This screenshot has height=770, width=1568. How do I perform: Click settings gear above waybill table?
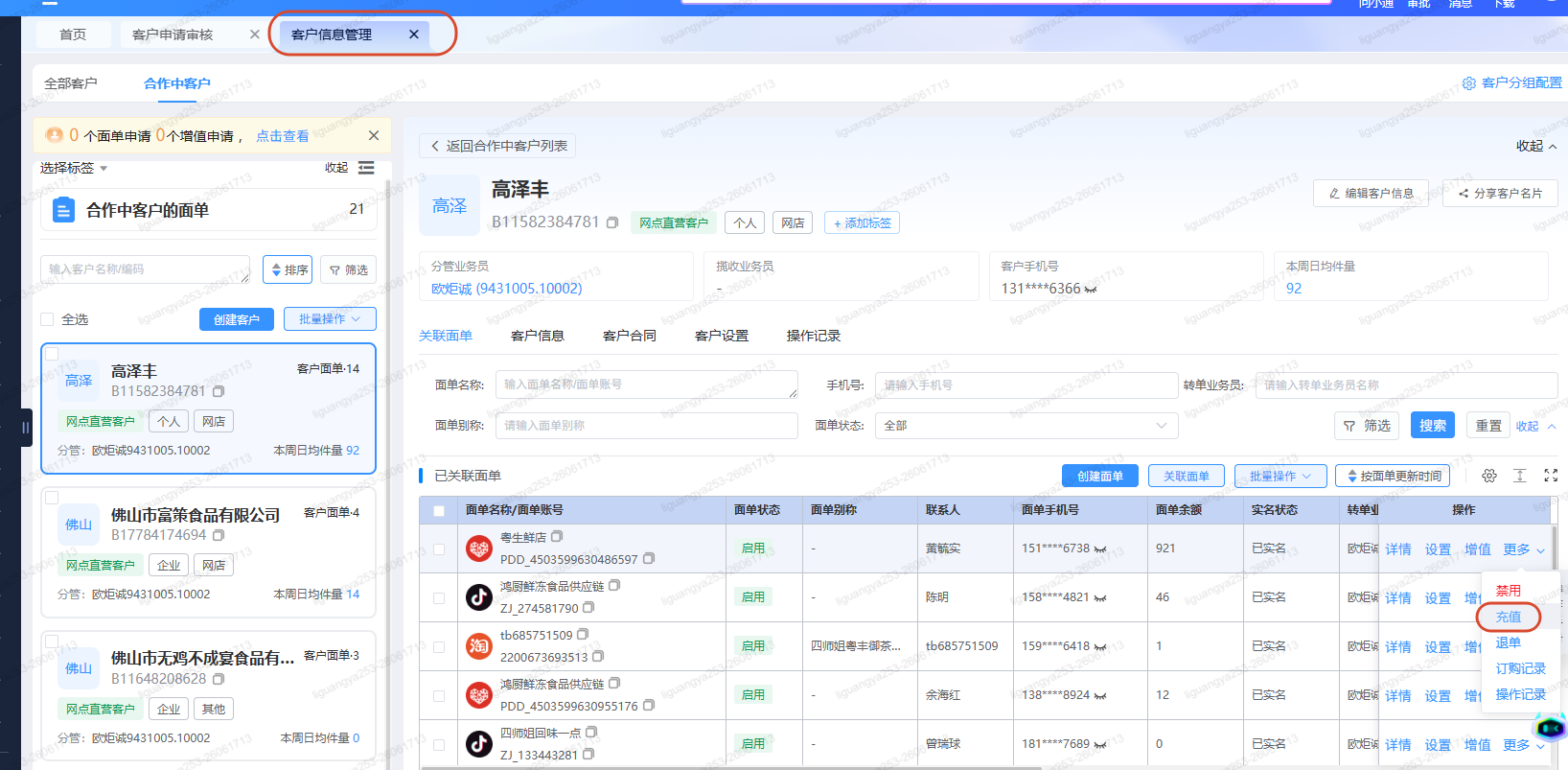click(1489, 476)
